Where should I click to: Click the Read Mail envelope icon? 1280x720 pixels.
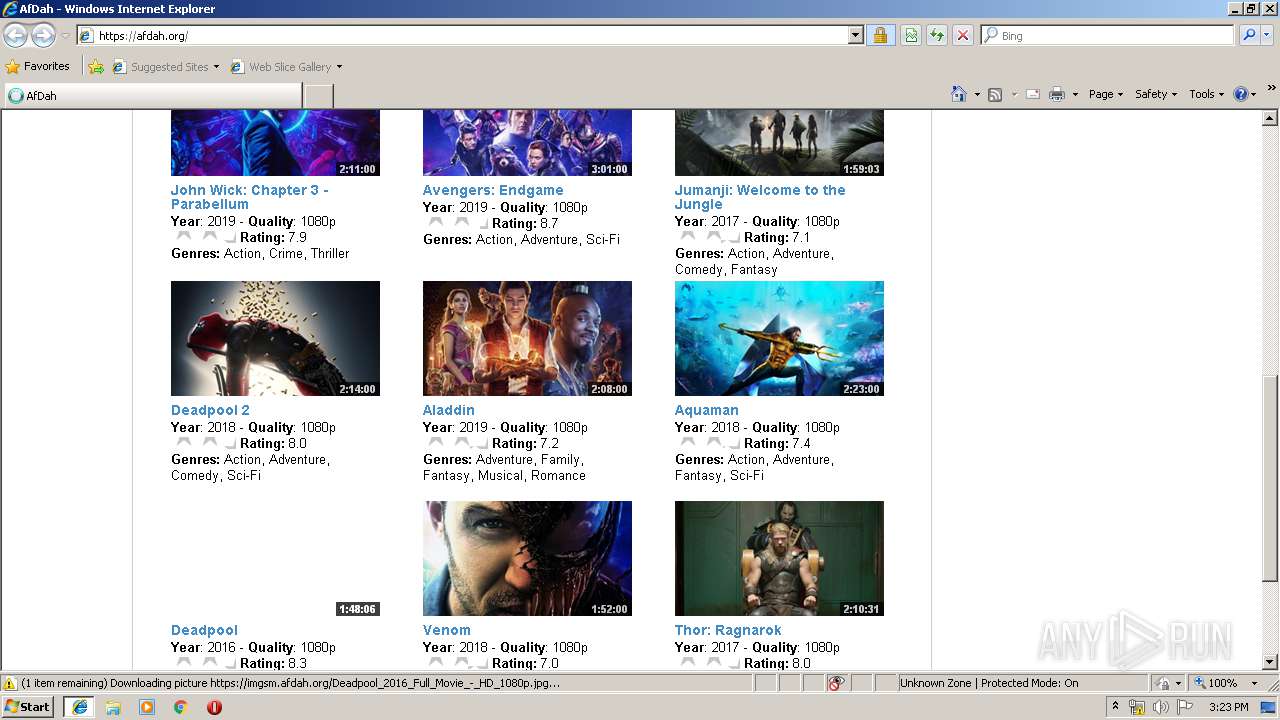click(x=1033, y=94)
